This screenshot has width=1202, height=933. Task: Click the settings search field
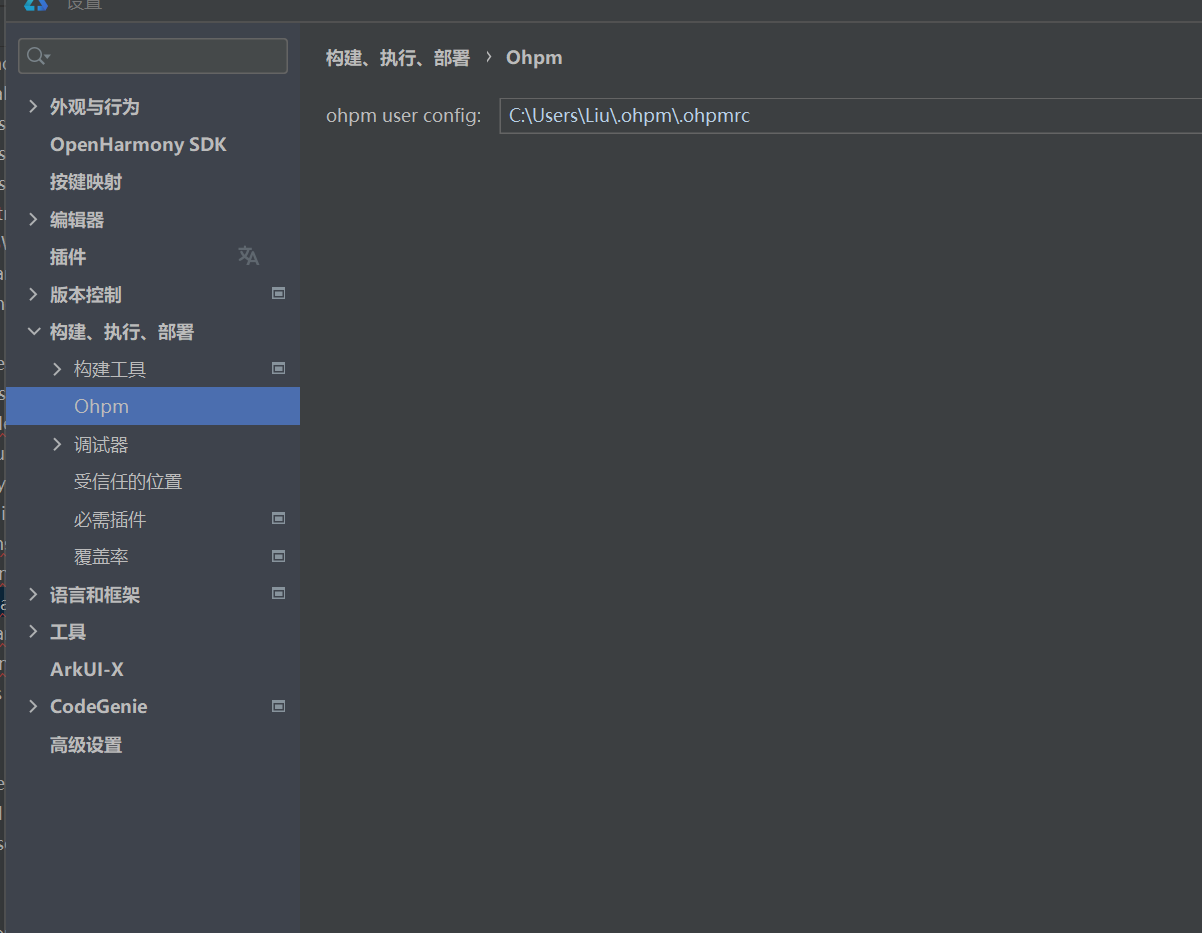pyautogui.click(x=153, y=56)
